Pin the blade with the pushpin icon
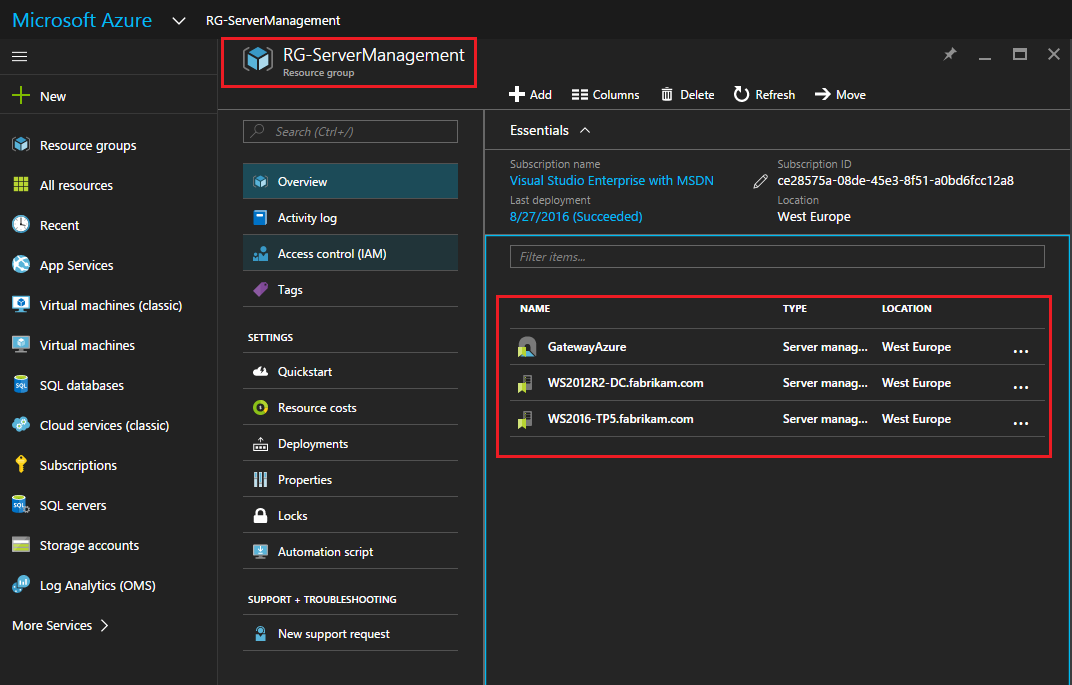 click(950, 54)
